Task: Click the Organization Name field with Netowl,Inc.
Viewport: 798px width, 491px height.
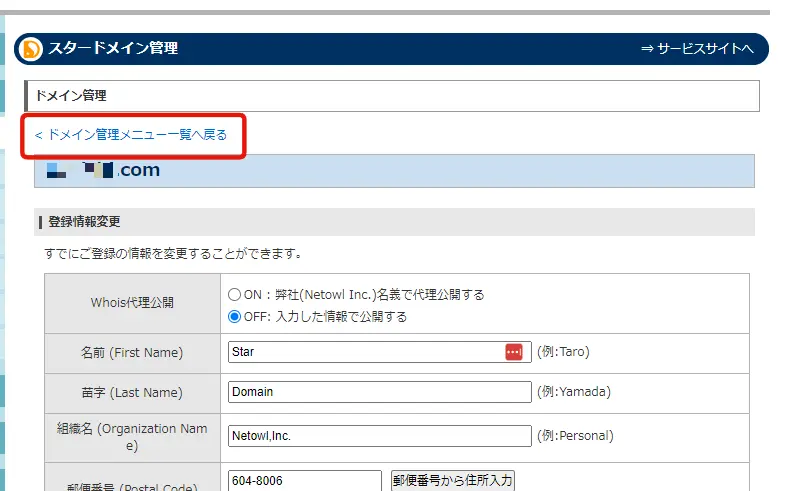Action: [x=379, y=436]
